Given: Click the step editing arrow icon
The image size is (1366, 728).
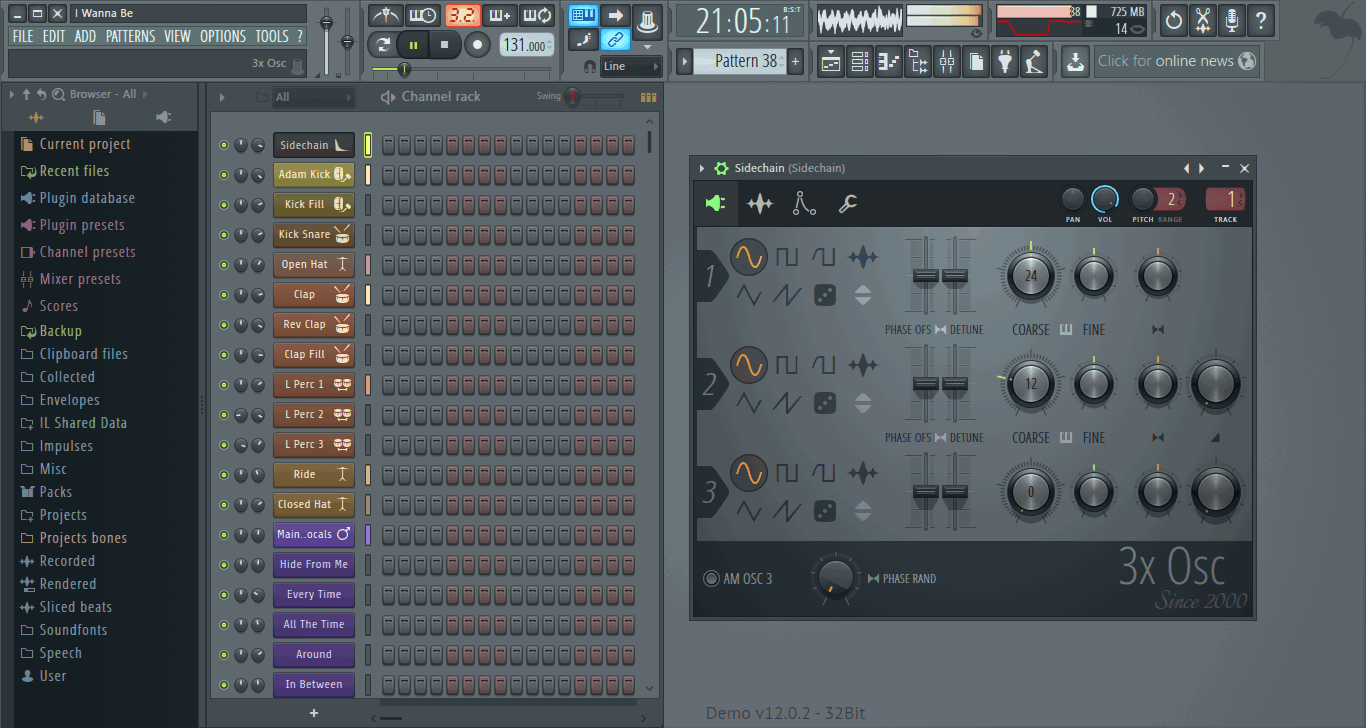Looking at the screenshot, I should tap(616, 15).
